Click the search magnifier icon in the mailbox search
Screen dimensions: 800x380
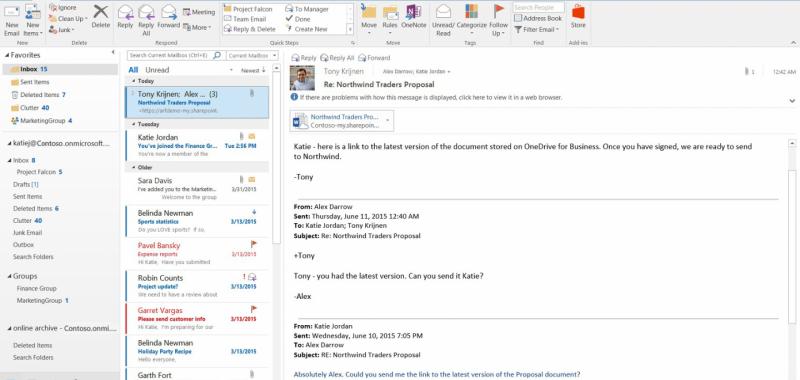coord(217,55)
